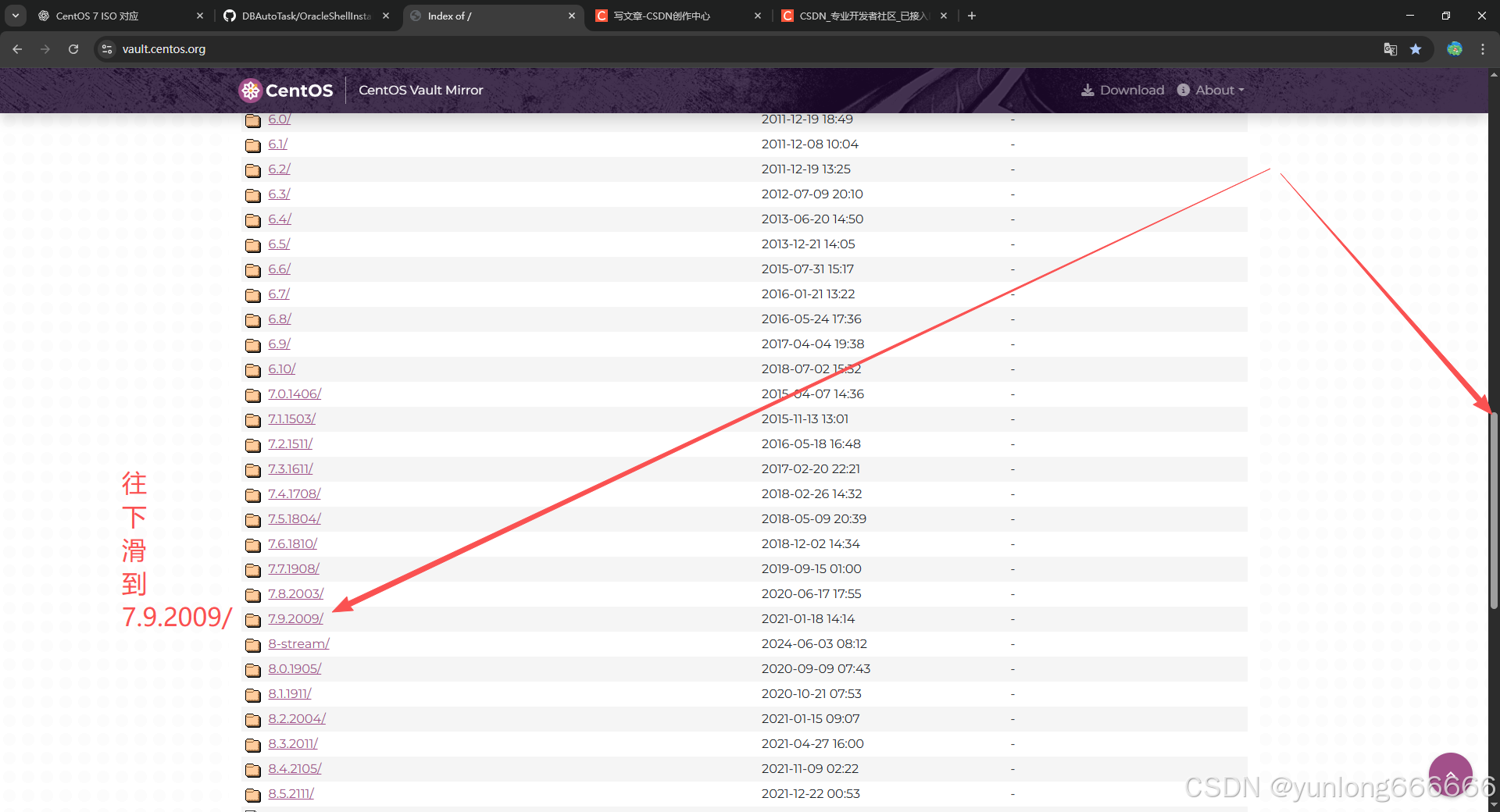Viewport: 1500px width, 812px height.
Task: Open the 7.9.2009/ directory link
Action: pos(295,618)
